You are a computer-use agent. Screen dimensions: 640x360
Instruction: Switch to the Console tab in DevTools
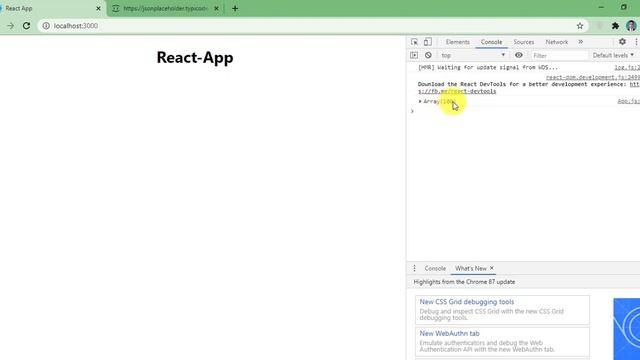tap(491, 42)
